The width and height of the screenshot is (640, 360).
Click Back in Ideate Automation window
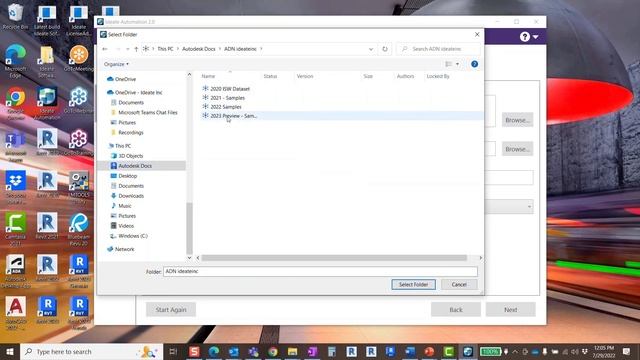pyautogui.click(x=456, y=310)
